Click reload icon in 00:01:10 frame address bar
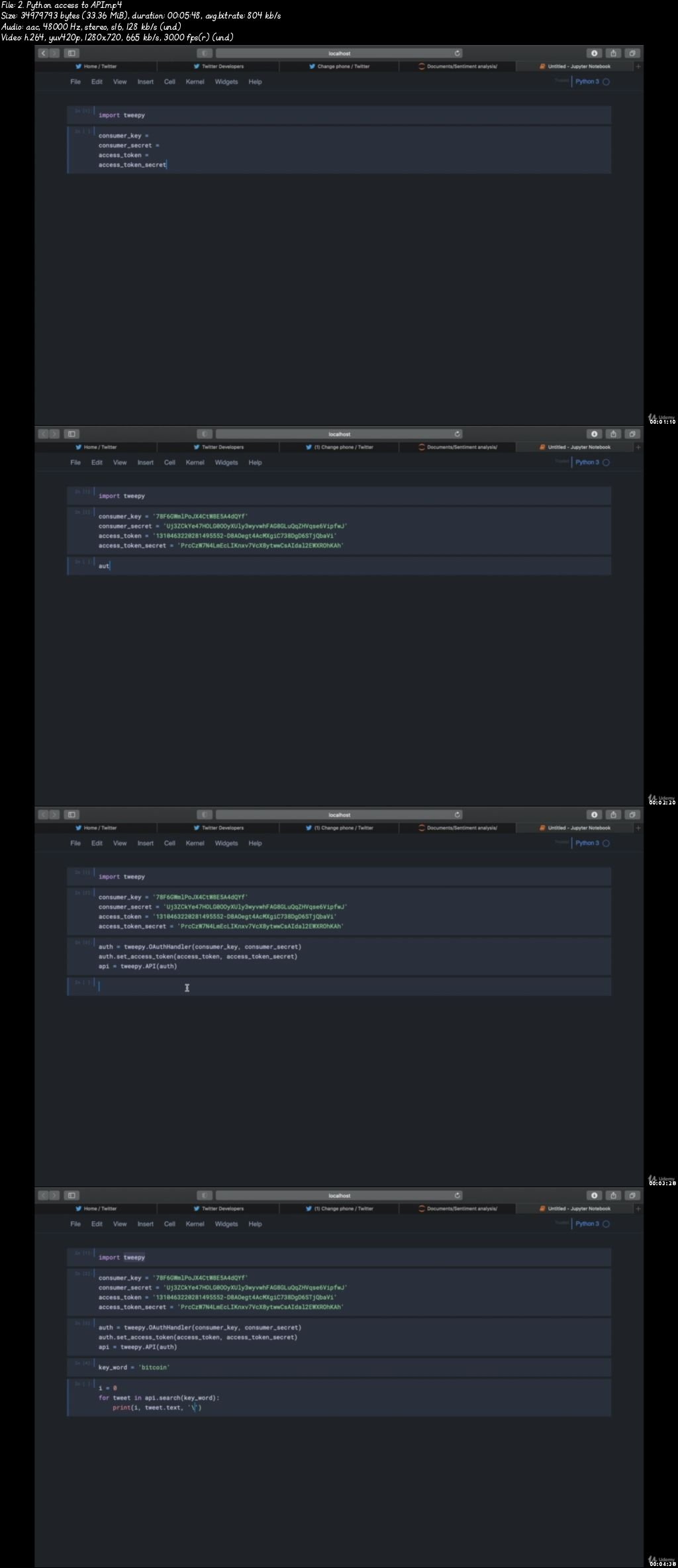The image size is (678, 1568). (457, 53)
